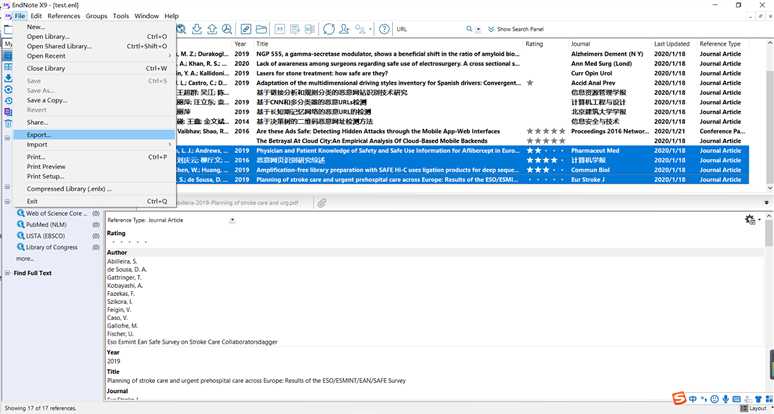Open the gear settings dropdown in reference pane

[x=752, y=220]
